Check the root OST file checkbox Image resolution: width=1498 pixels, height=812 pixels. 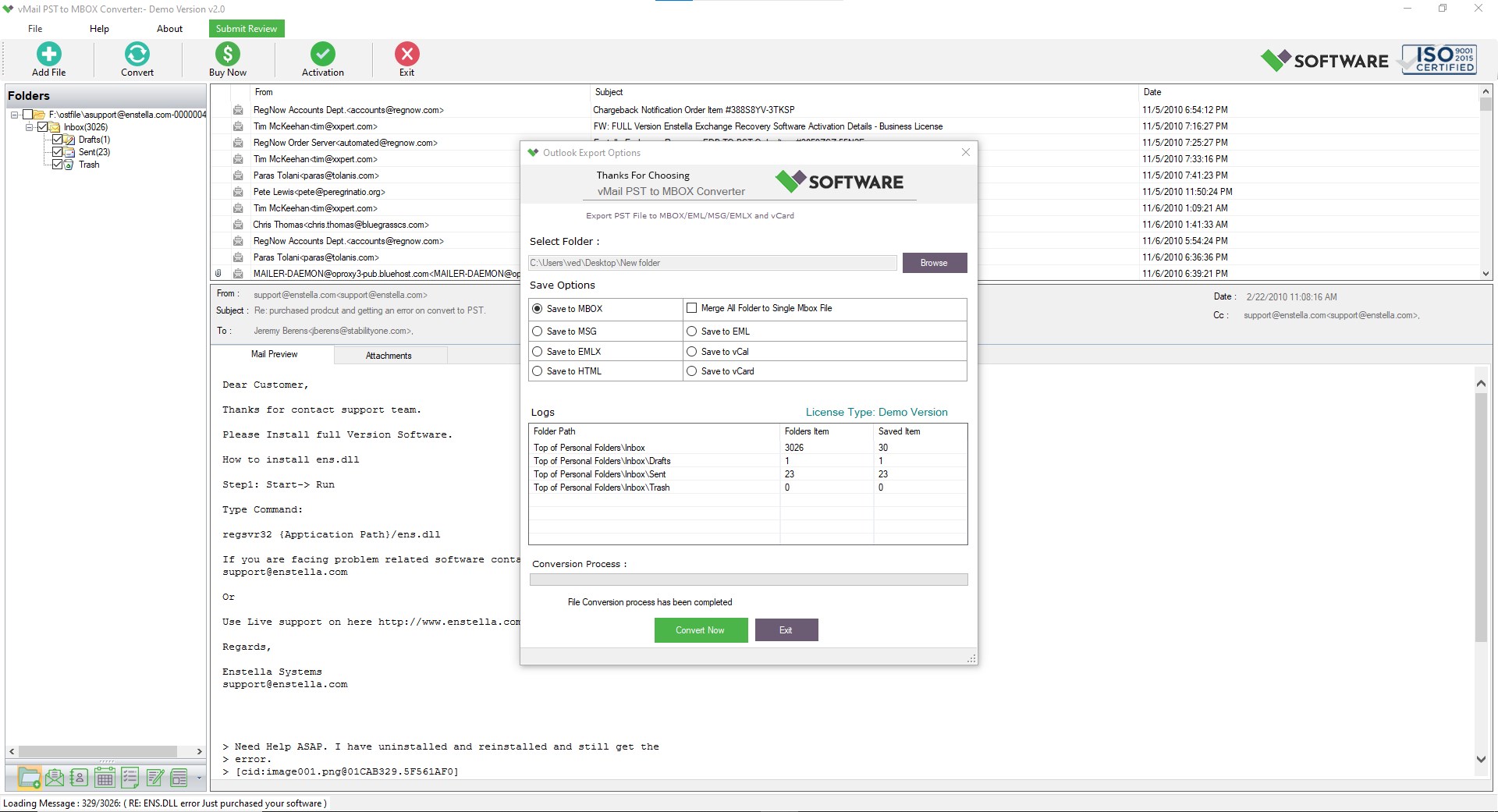(27, 115)
